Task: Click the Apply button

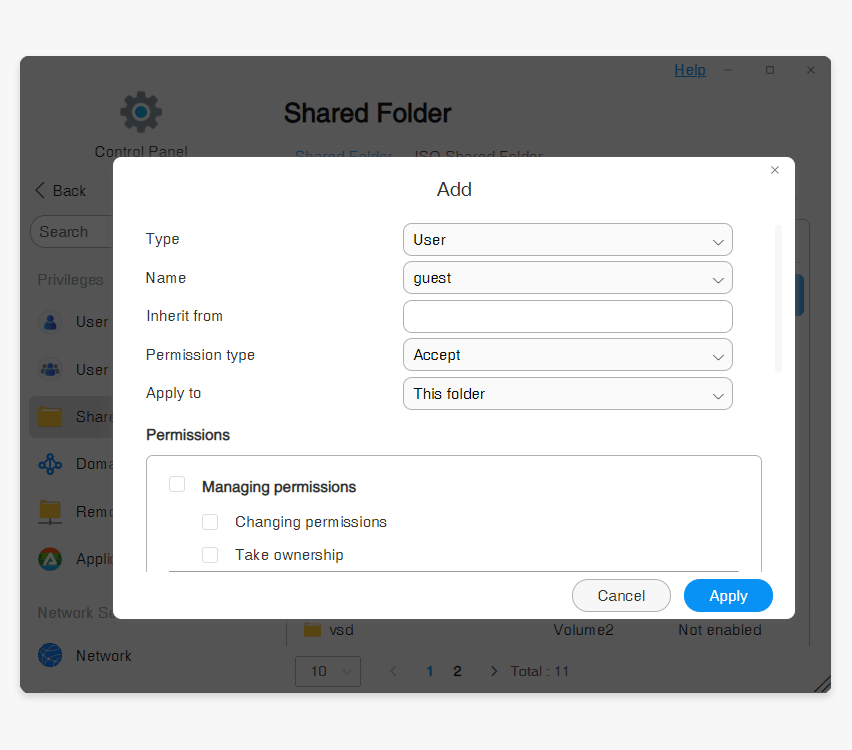Action: coord(728,596)
